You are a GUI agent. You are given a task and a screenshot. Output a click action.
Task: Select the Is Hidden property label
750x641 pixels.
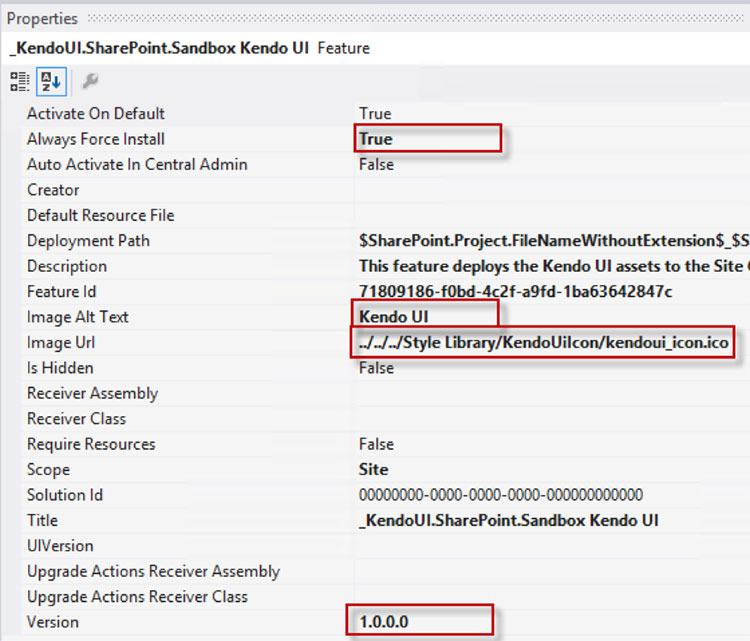click(60, 368)
